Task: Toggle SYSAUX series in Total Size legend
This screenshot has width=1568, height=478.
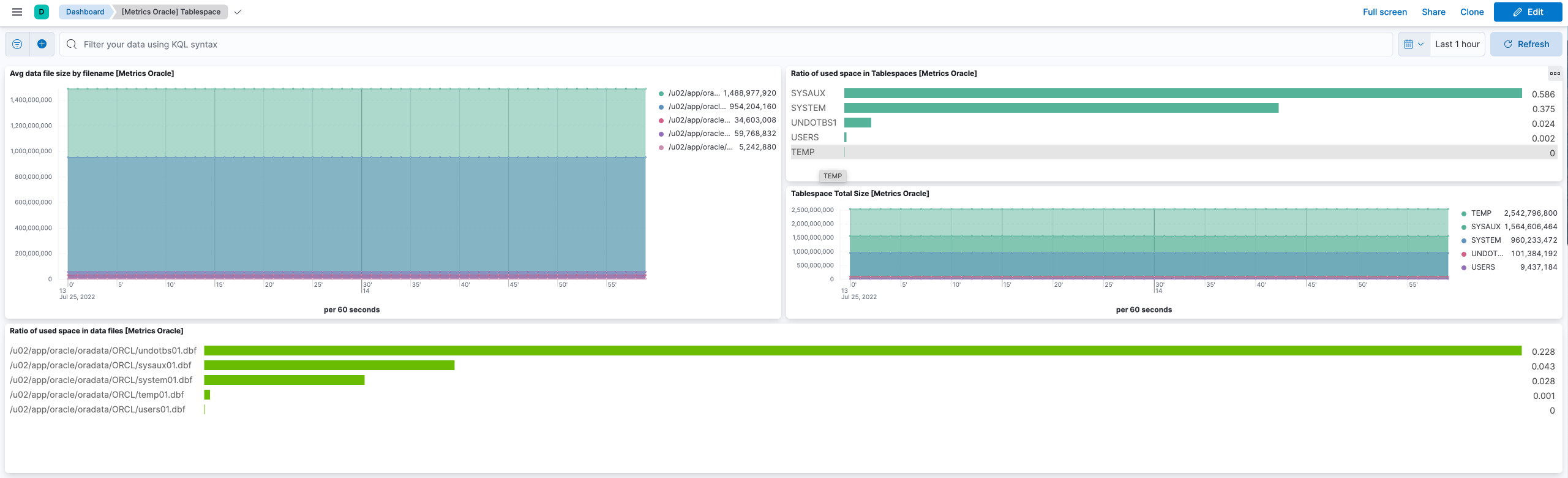Action: (x=1509, y=227)
